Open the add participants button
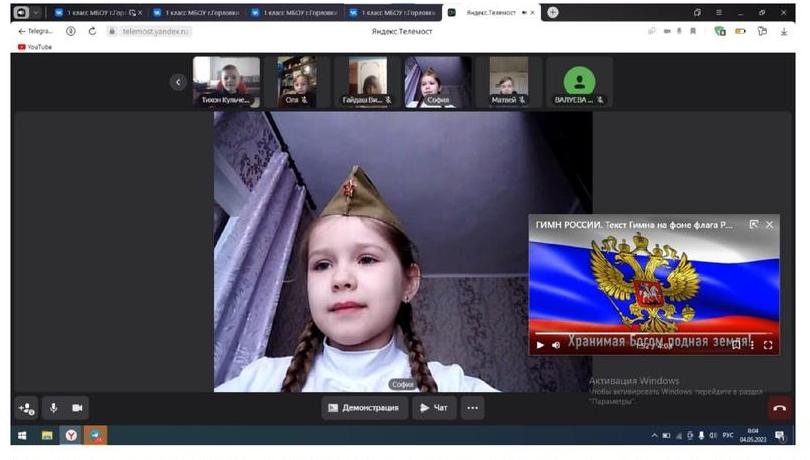This screenshot has width=810, height=460. (26, 408)
